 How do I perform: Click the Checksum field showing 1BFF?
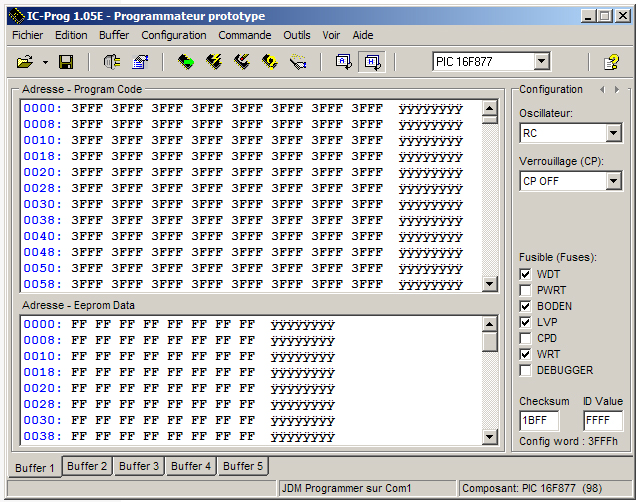pyautogui.click(x=539, y=420)
